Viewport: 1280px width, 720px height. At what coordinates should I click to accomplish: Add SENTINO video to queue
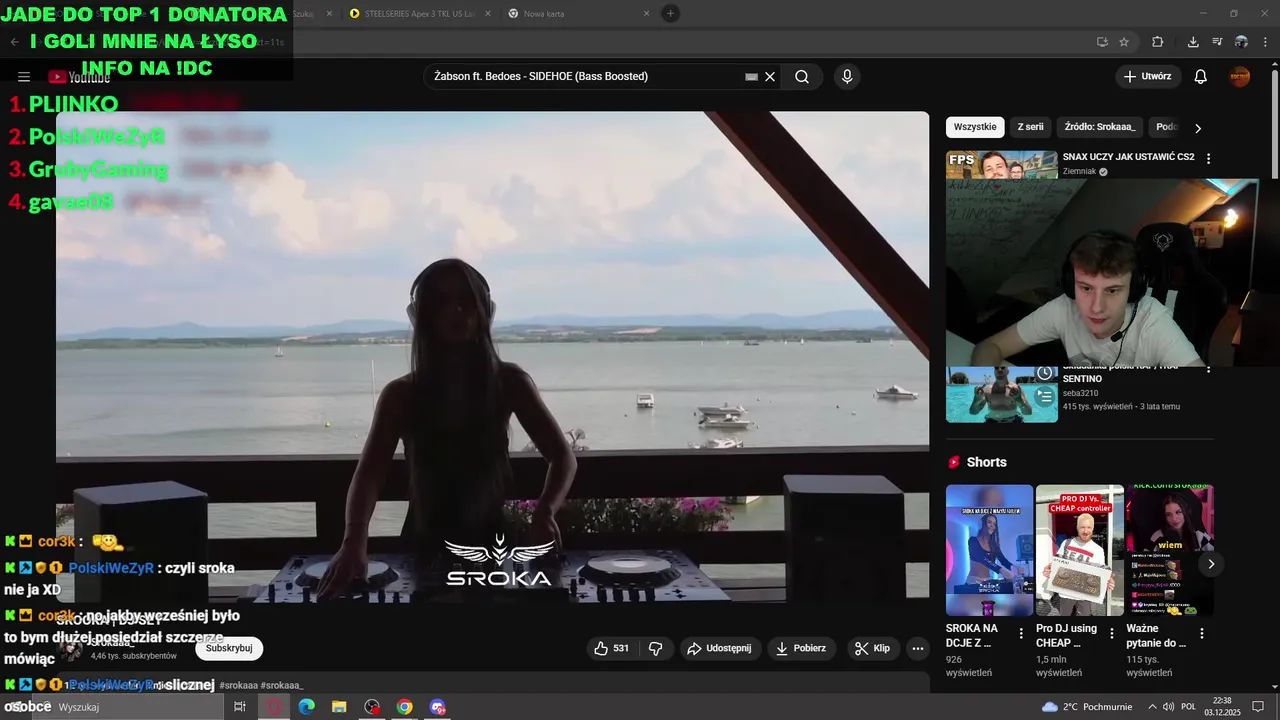click(x=1044, y=396)
